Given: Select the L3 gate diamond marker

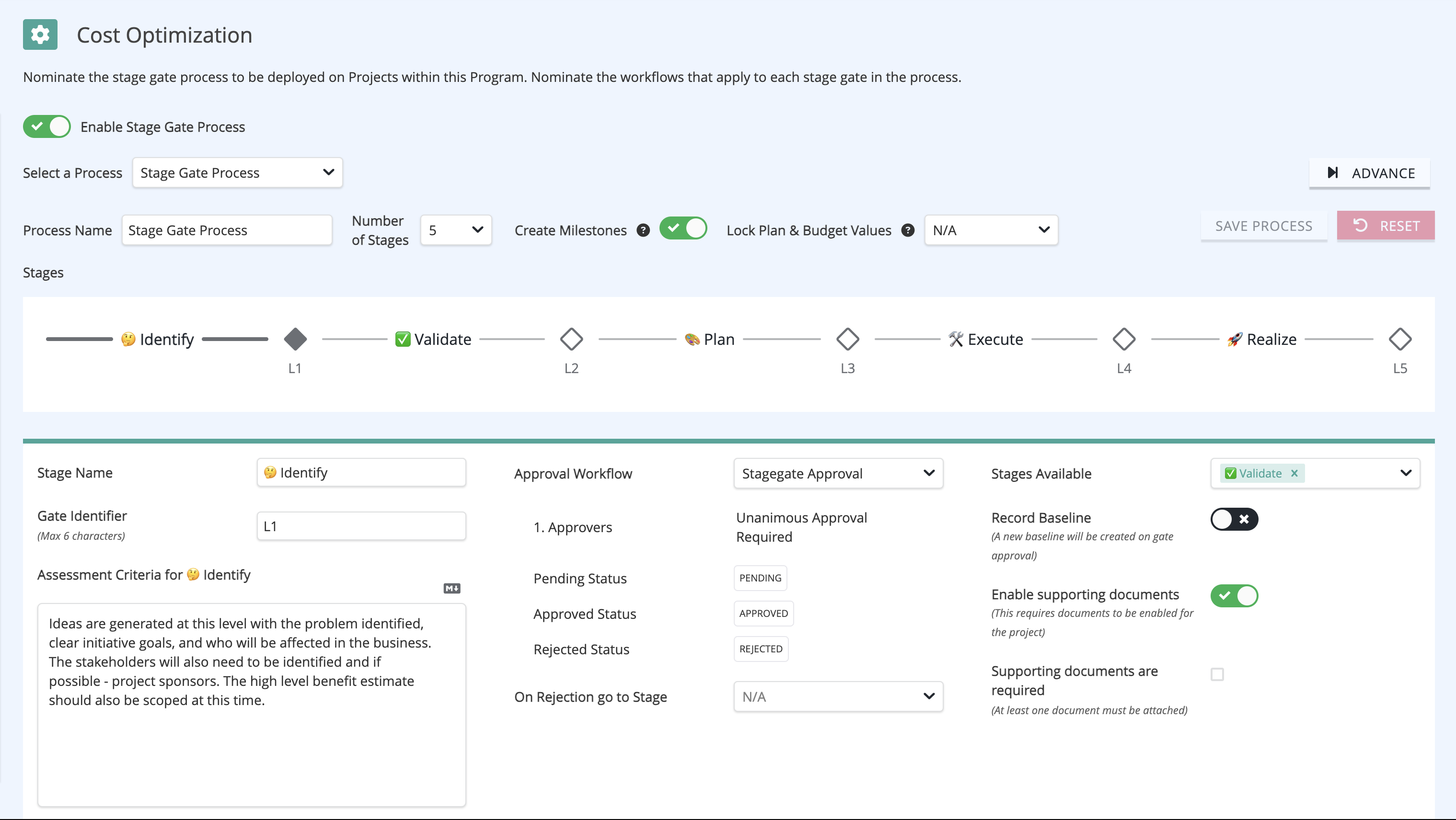Looking at the screenshot, I should (847, 339).
